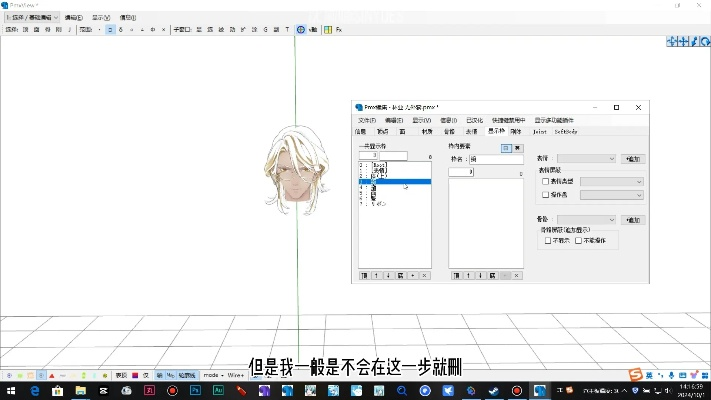Viewport: 711px width, 400px height.
Task: Click move-up arrow below left frame list
Action: click(x=376, y=274)
